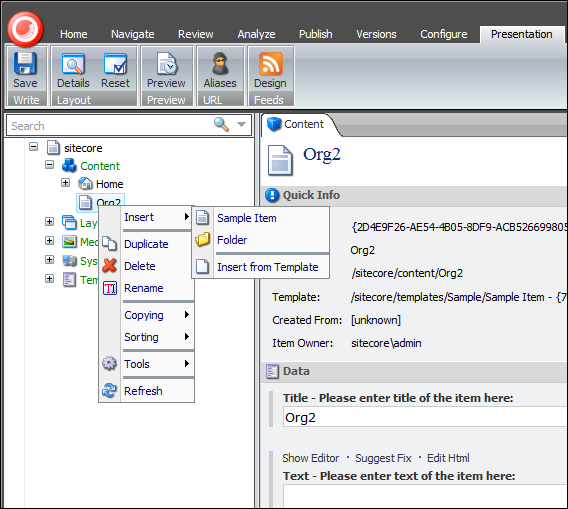This screenshot has width=568, height=509.
Task: Expand the System tree node
Action: tap(50, 259)
